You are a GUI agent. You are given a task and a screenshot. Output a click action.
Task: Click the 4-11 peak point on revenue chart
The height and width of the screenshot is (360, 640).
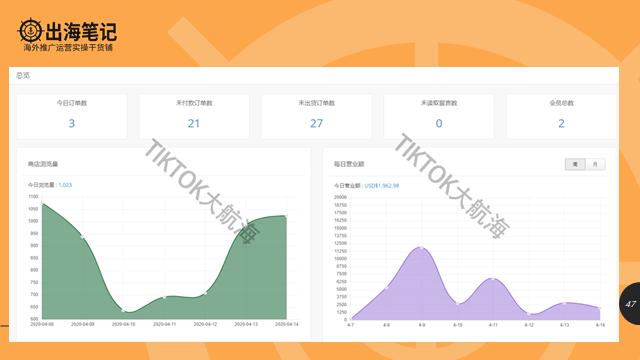pyautogui.click(x=493, y=279)
